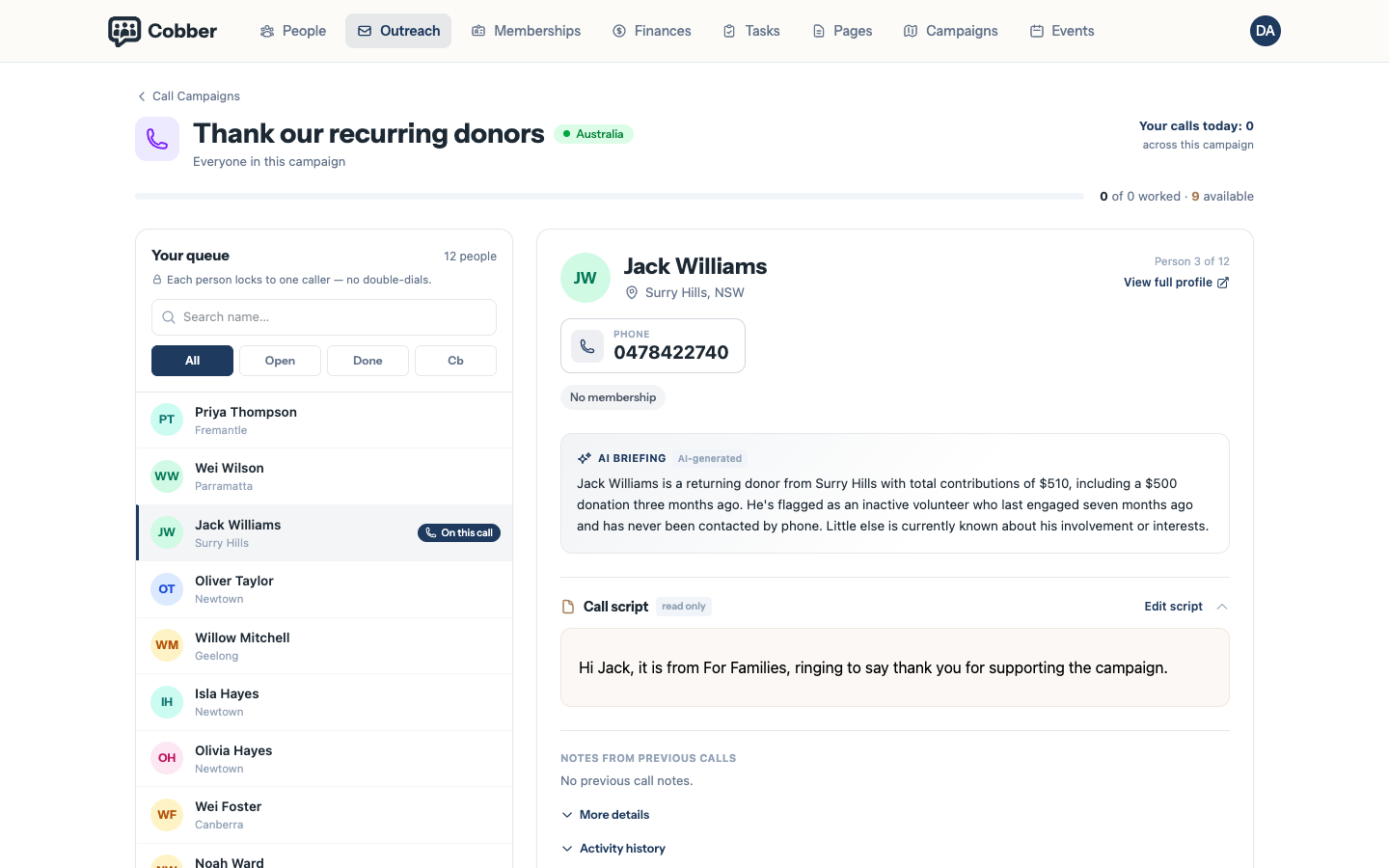Click the No membership tag
This screenshot has width=1389, height=868.
pyautogui.click(x=613, y=397)
